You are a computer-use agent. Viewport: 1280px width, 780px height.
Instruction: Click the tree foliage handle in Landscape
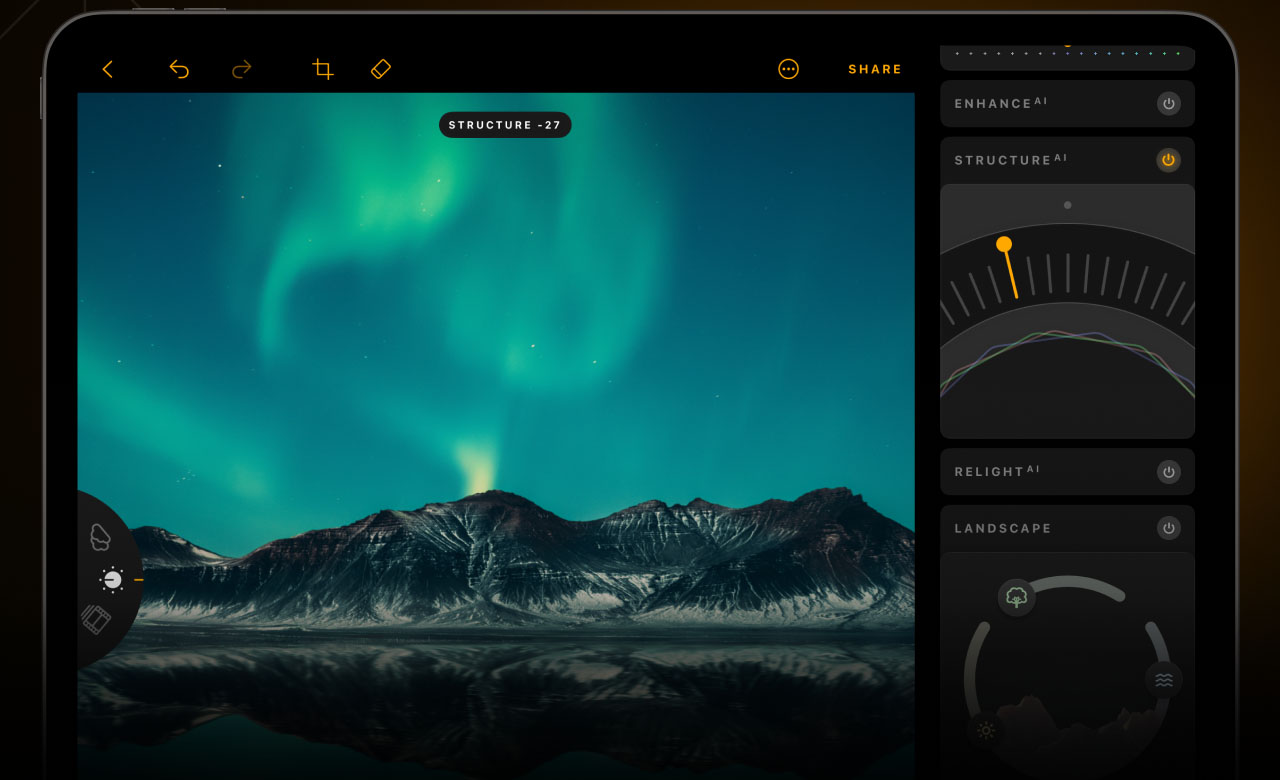pos(1016,598)
